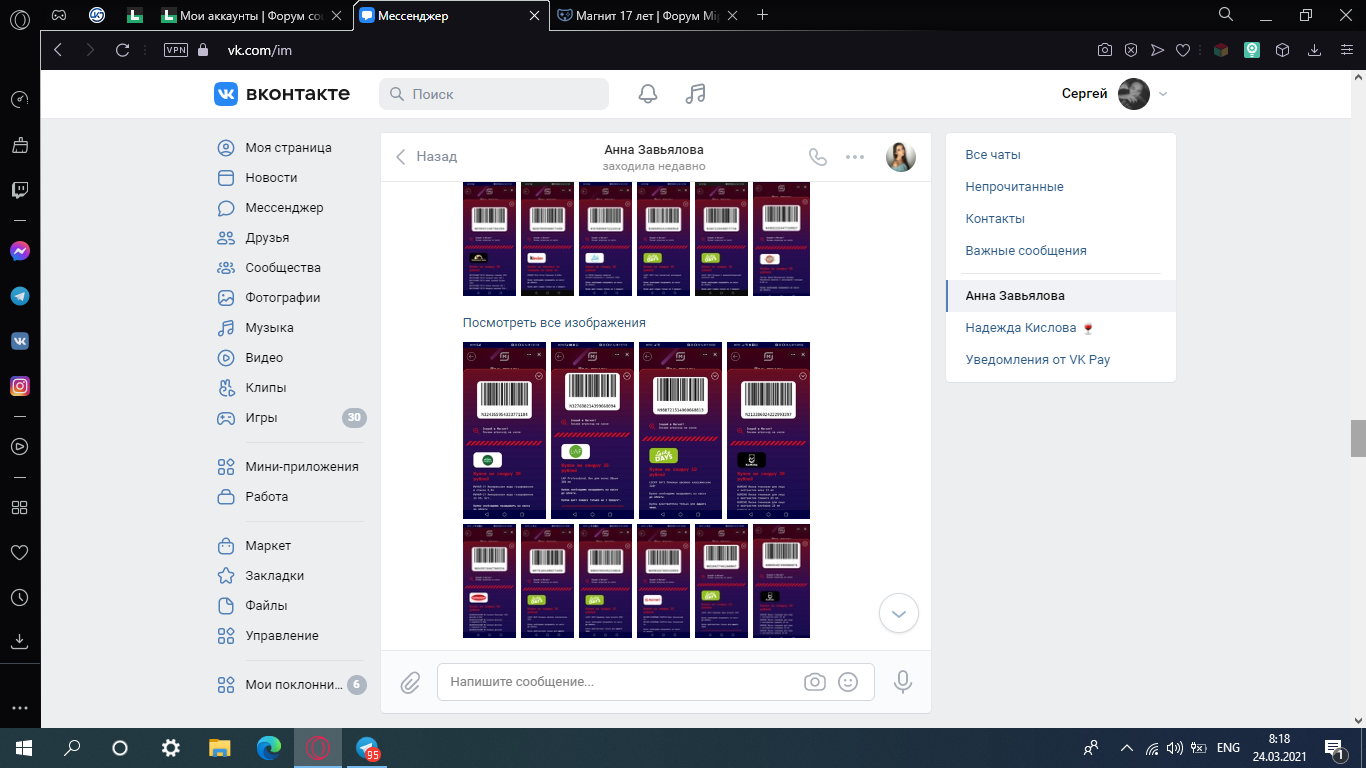The width and height of the screenshot is (1366, 768).
Task: Open Opera sidebar VK icon
Action: [x=20, y=341]
